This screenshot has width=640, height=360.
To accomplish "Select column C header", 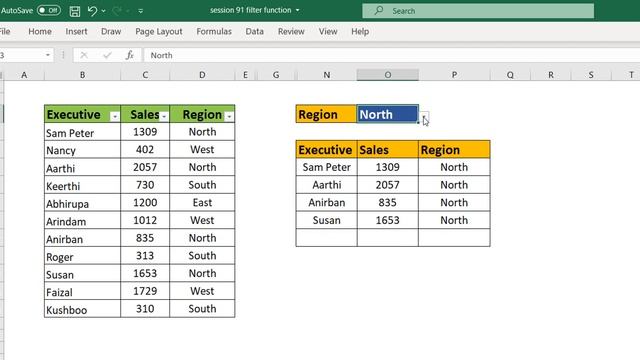I will coord(145,75).
